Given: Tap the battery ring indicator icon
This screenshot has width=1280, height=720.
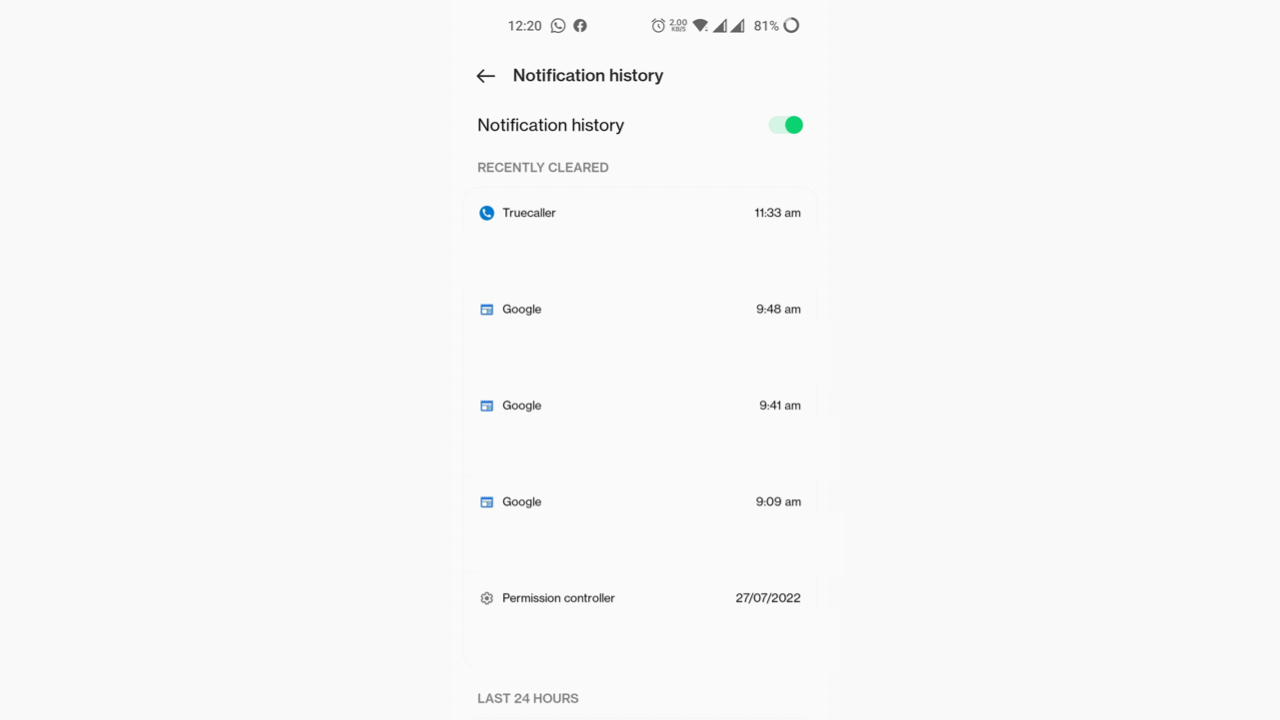Looking at the screenshot, I should 791,26.
